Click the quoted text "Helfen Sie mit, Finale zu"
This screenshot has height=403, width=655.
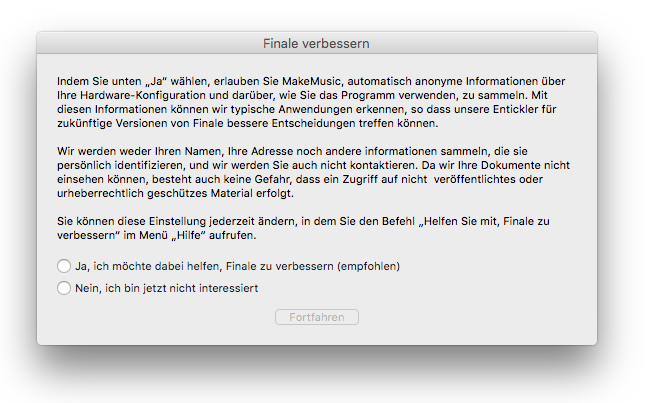pos(484,221)
